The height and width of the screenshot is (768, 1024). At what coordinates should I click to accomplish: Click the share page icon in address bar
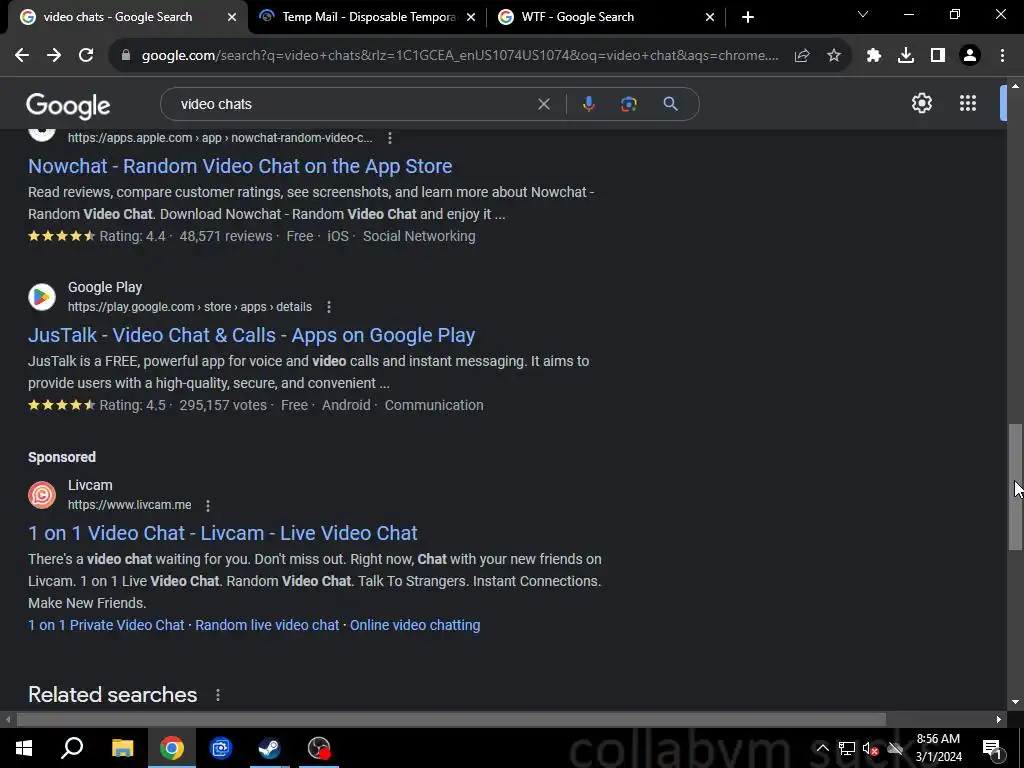[802, 56]
